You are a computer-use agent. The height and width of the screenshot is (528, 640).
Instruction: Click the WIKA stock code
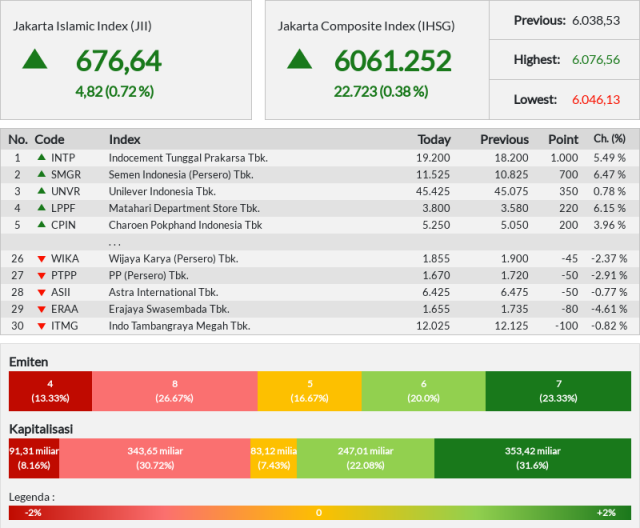pyautogui.click(x=65, y=258)
